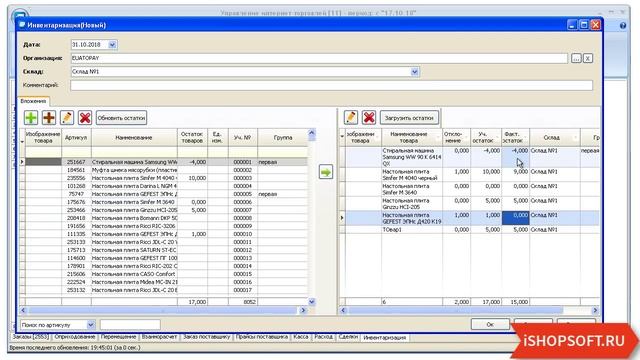The image size is (640, 360).
Task: Select the Вложения tab
Action: tap(33, 101)
